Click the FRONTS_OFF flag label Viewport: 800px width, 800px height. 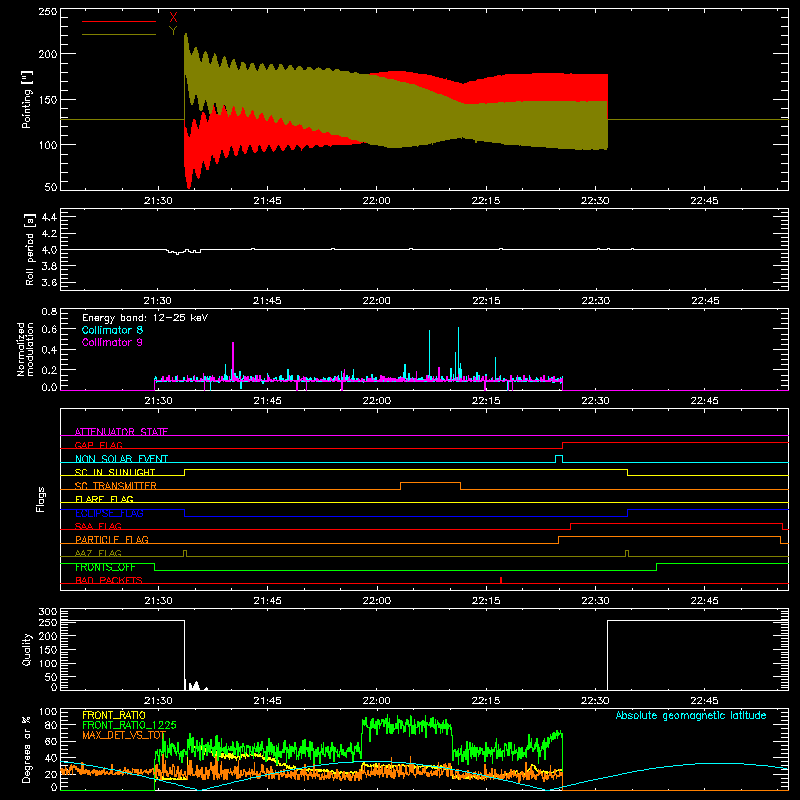105,567
